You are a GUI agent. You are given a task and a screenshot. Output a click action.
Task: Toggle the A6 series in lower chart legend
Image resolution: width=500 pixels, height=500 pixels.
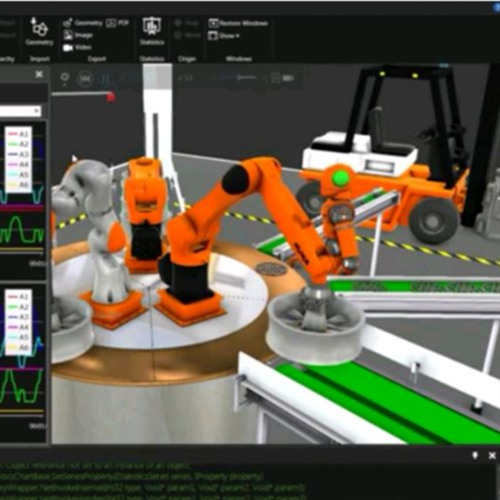pyautogui.click(x=19, y=347)
